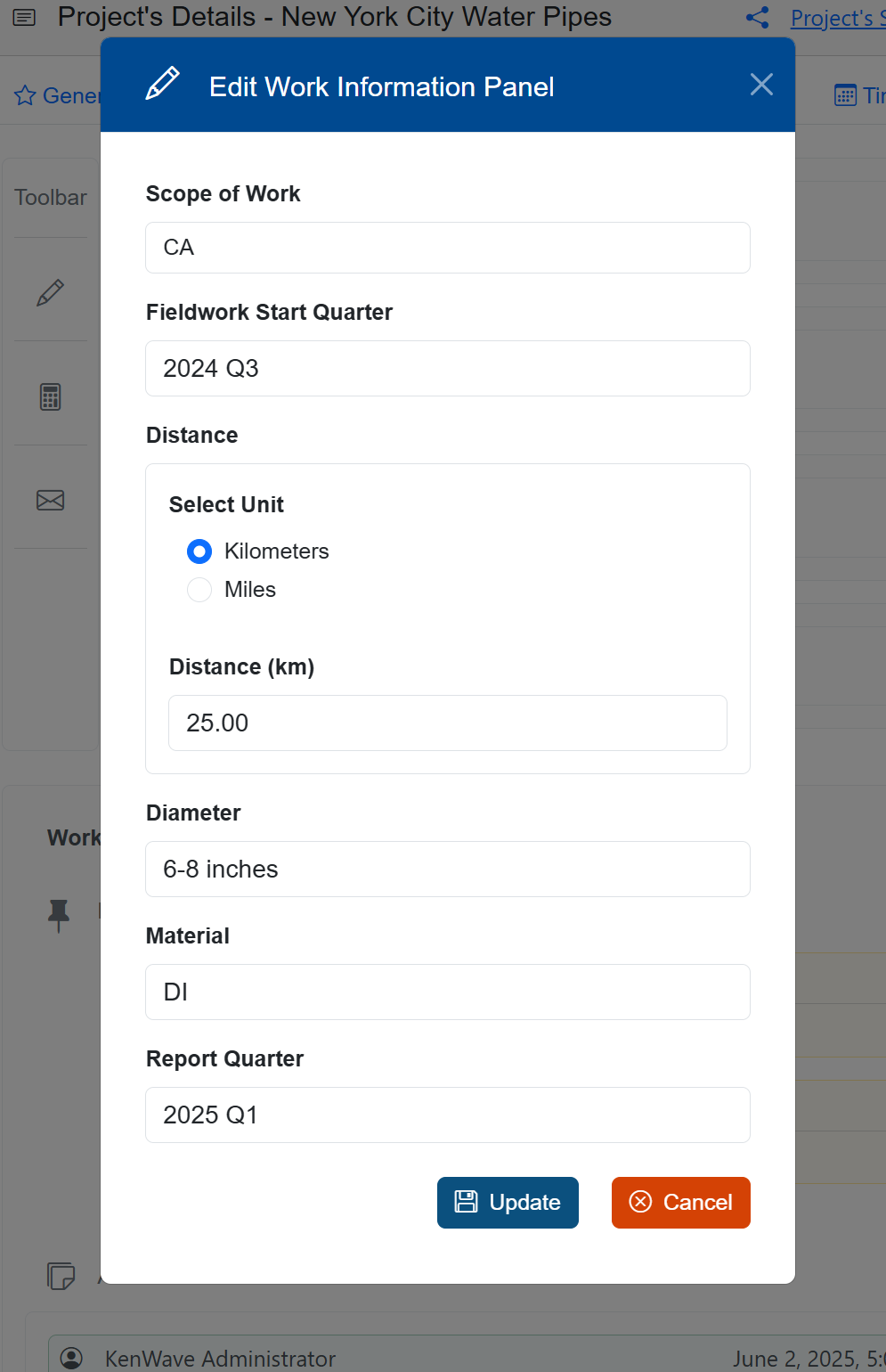
Task: Click the sticky note icon below the dialog
Action: 61,1276
